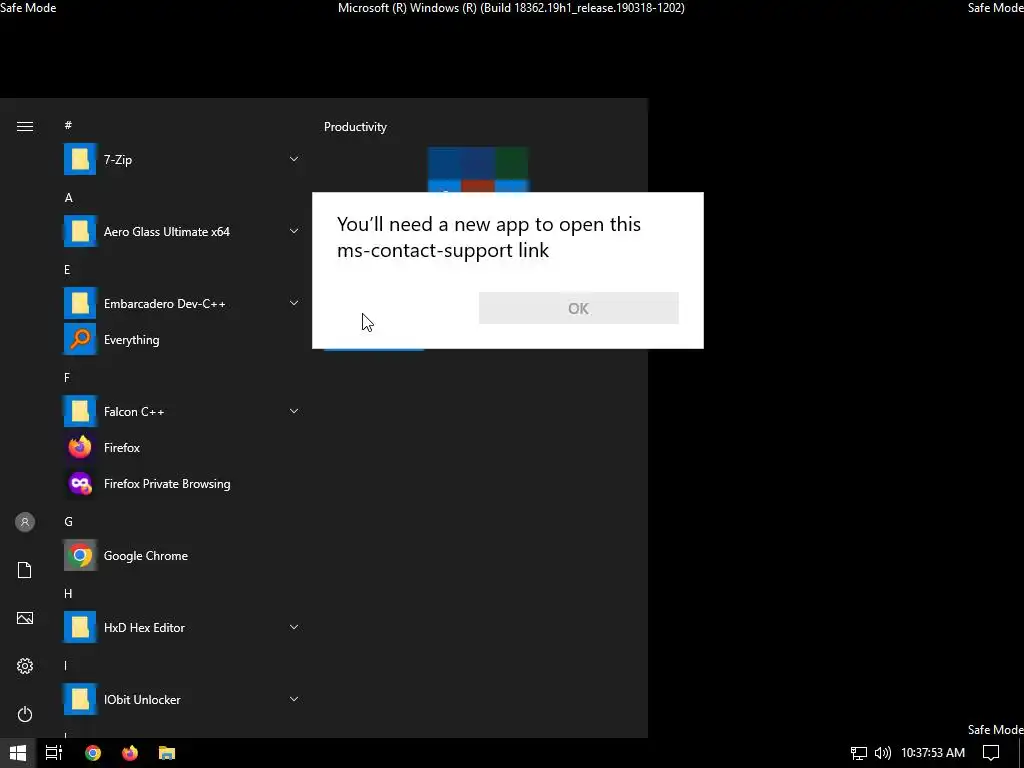The width and height of the screenshot is (1024, 768).
Task: Open the Settings gear in the Start sidebar
Action: coord(25,666)
